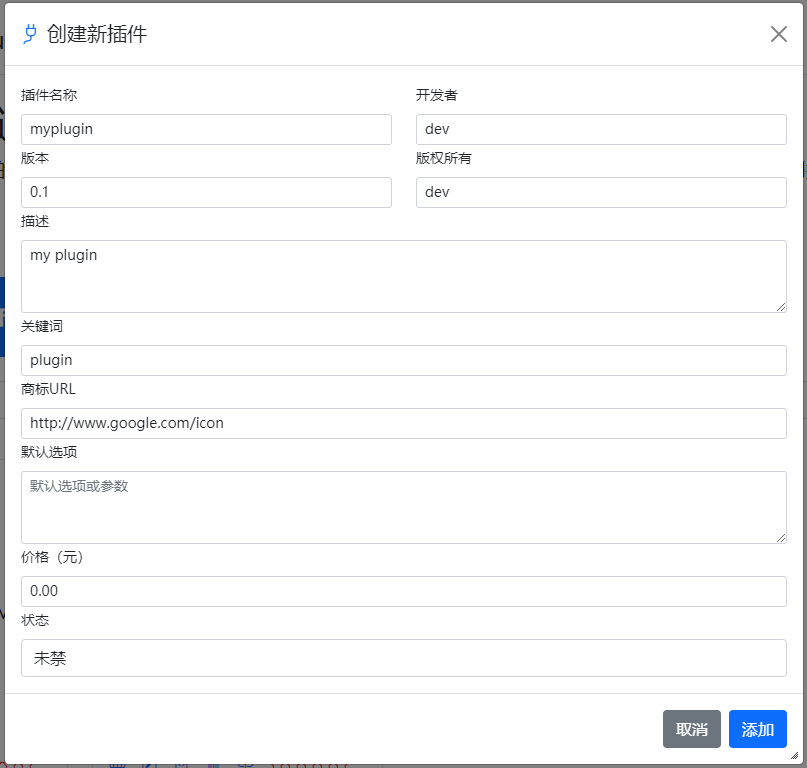Select the 开发者 field containing dev
This screenshot has height=768, width=807.
coord(601,129)
